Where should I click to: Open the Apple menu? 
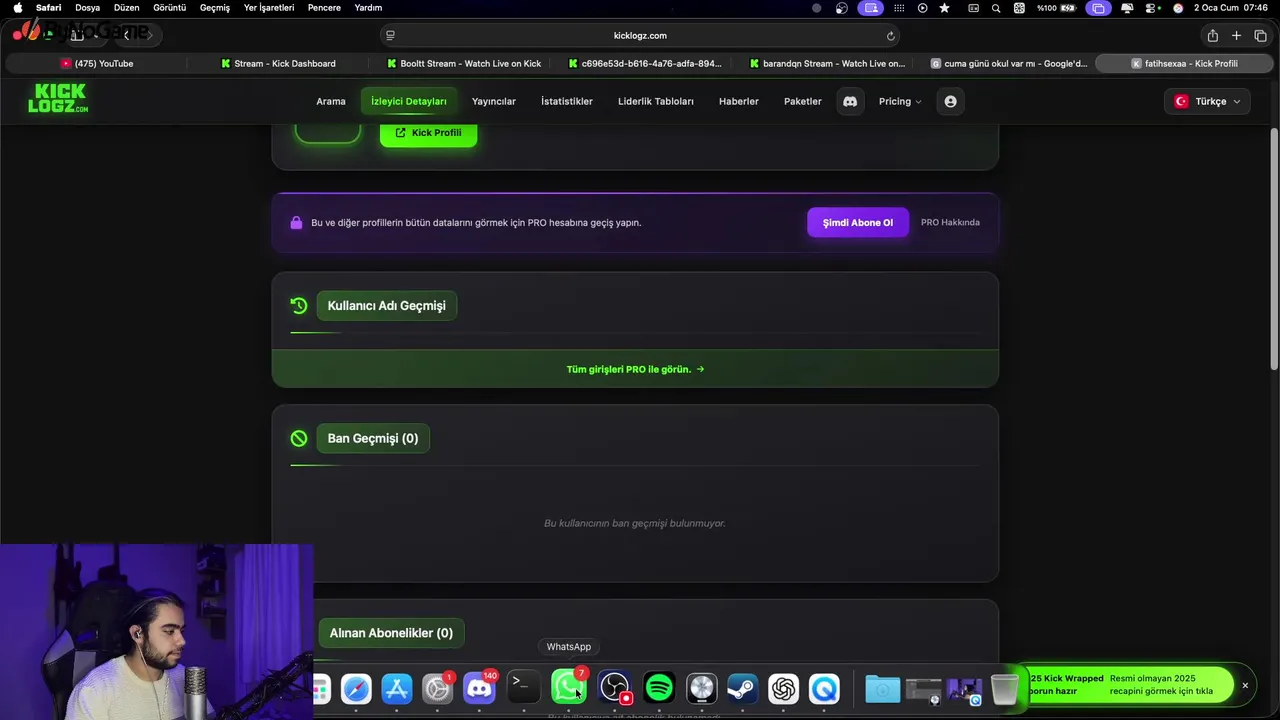[17, 8]
